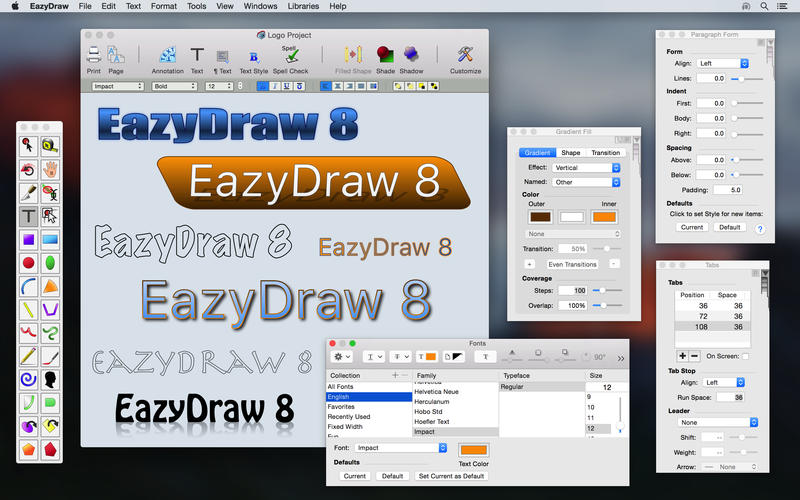Click the Inner orange color swatch

point(604,217)
